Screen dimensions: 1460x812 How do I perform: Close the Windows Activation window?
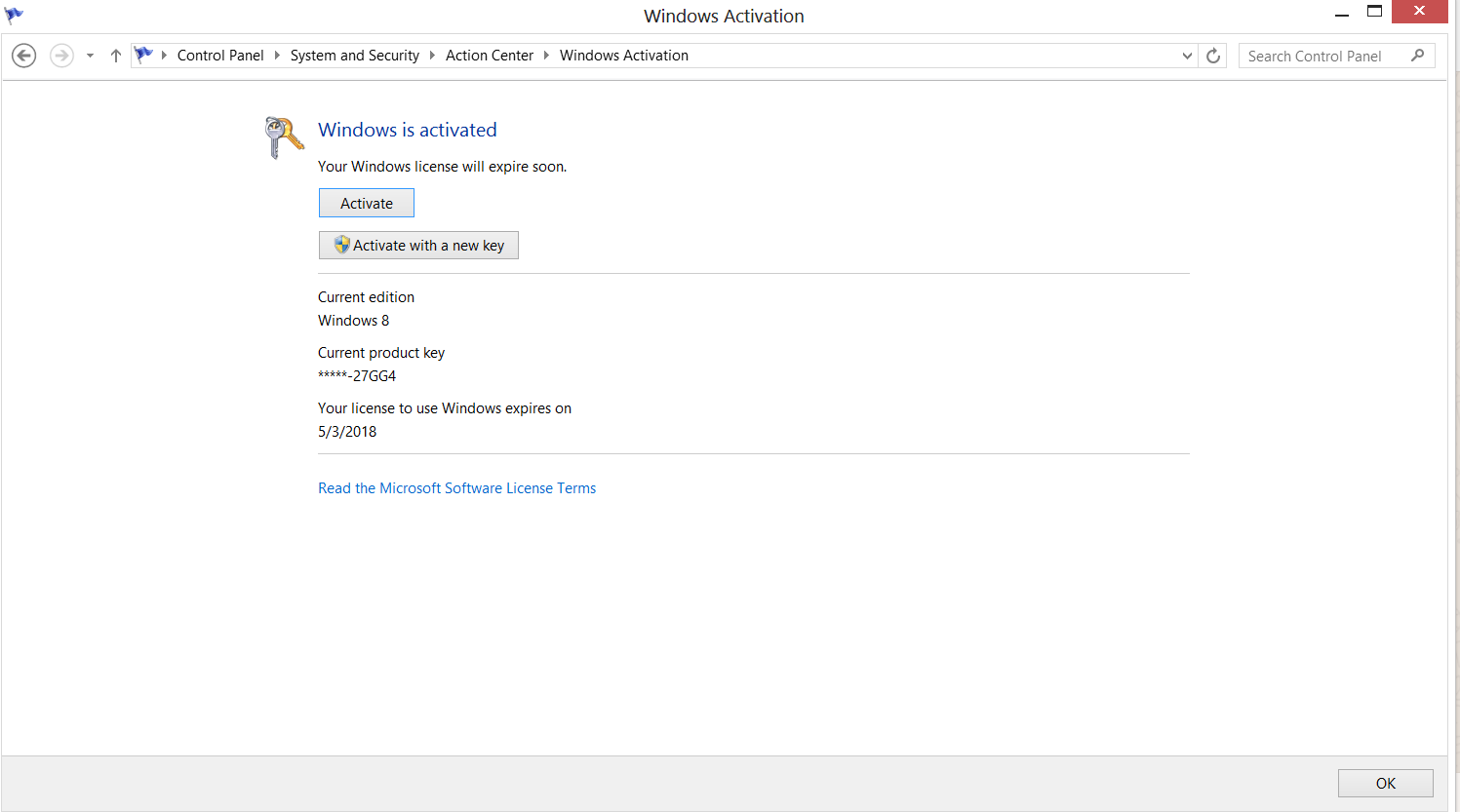click(x=1420, y=12)
